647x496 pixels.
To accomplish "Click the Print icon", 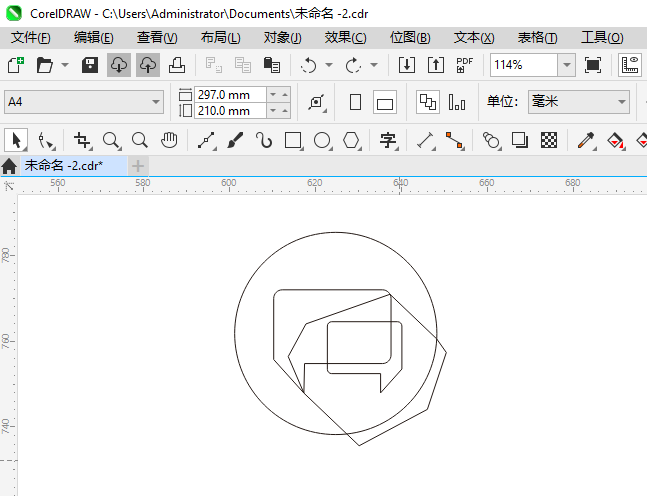I will click(177, 65).
